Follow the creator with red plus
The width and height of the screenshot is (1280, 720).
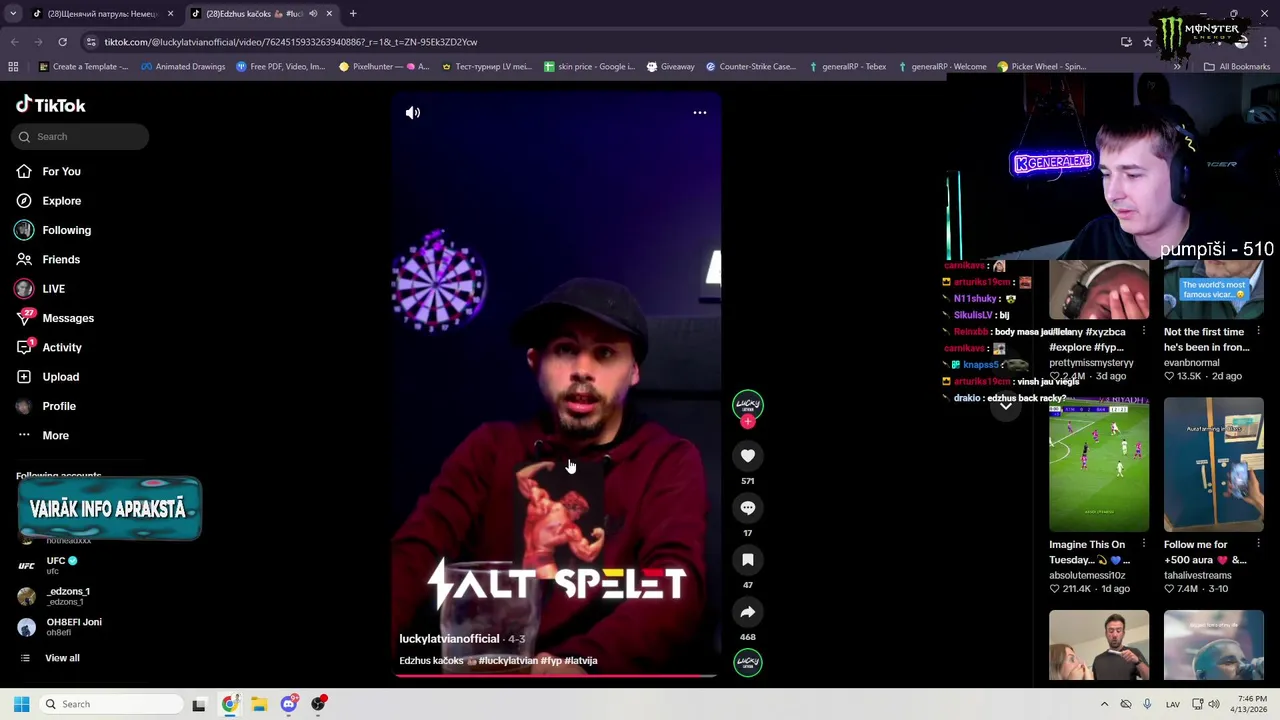747,422
